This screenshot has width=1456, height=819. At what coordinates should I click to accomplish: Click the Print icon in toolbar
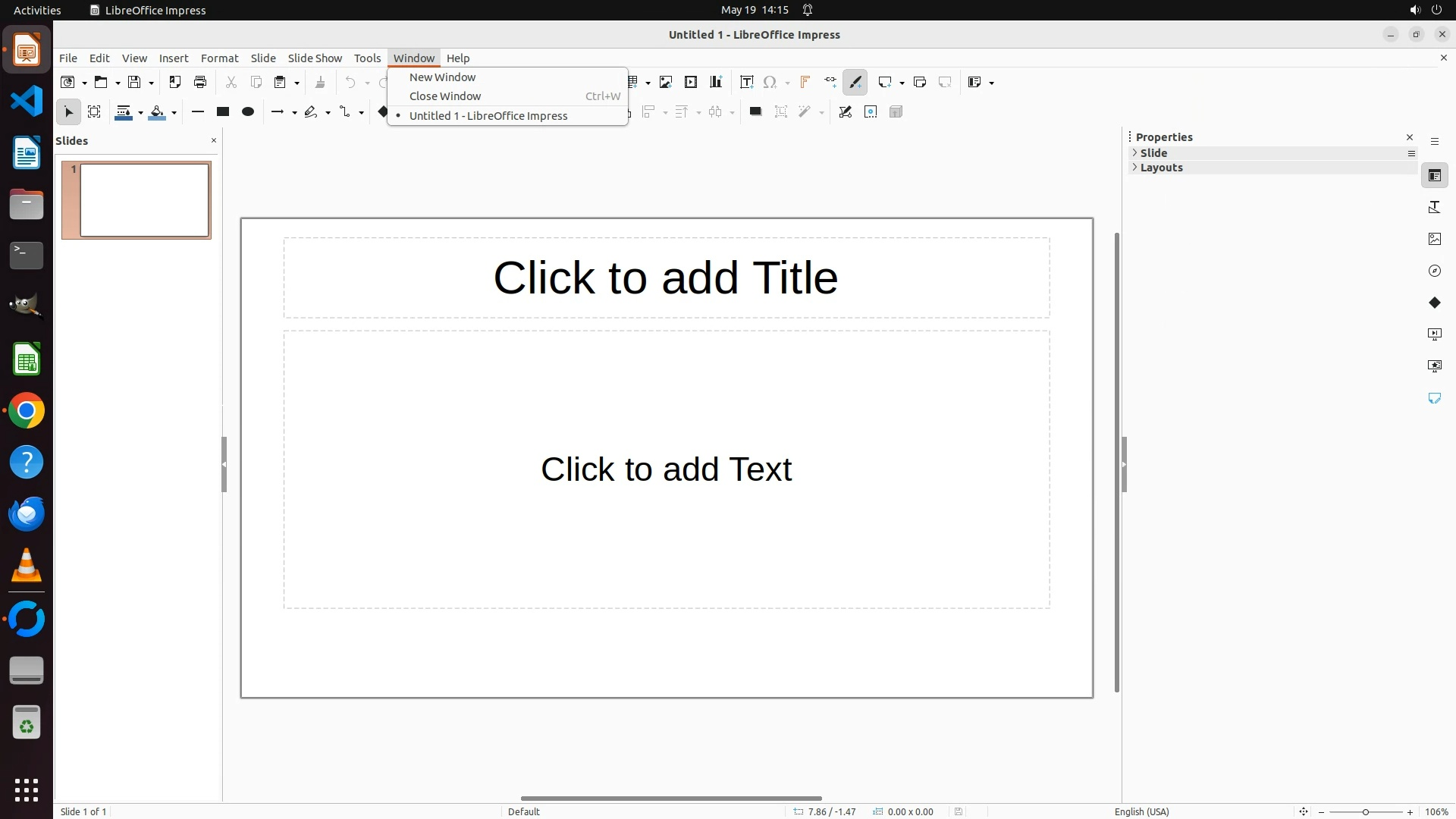[x=200, y=82]
